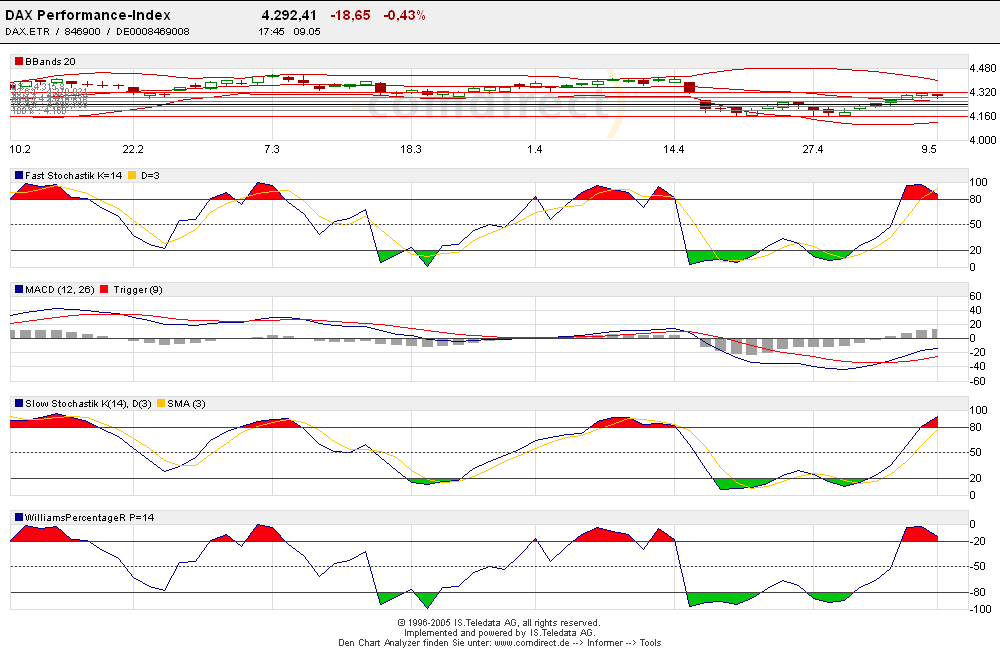Click the 27.4 date on the time axis
Screen dimensions: 1000x648
(x=812, y=149)
